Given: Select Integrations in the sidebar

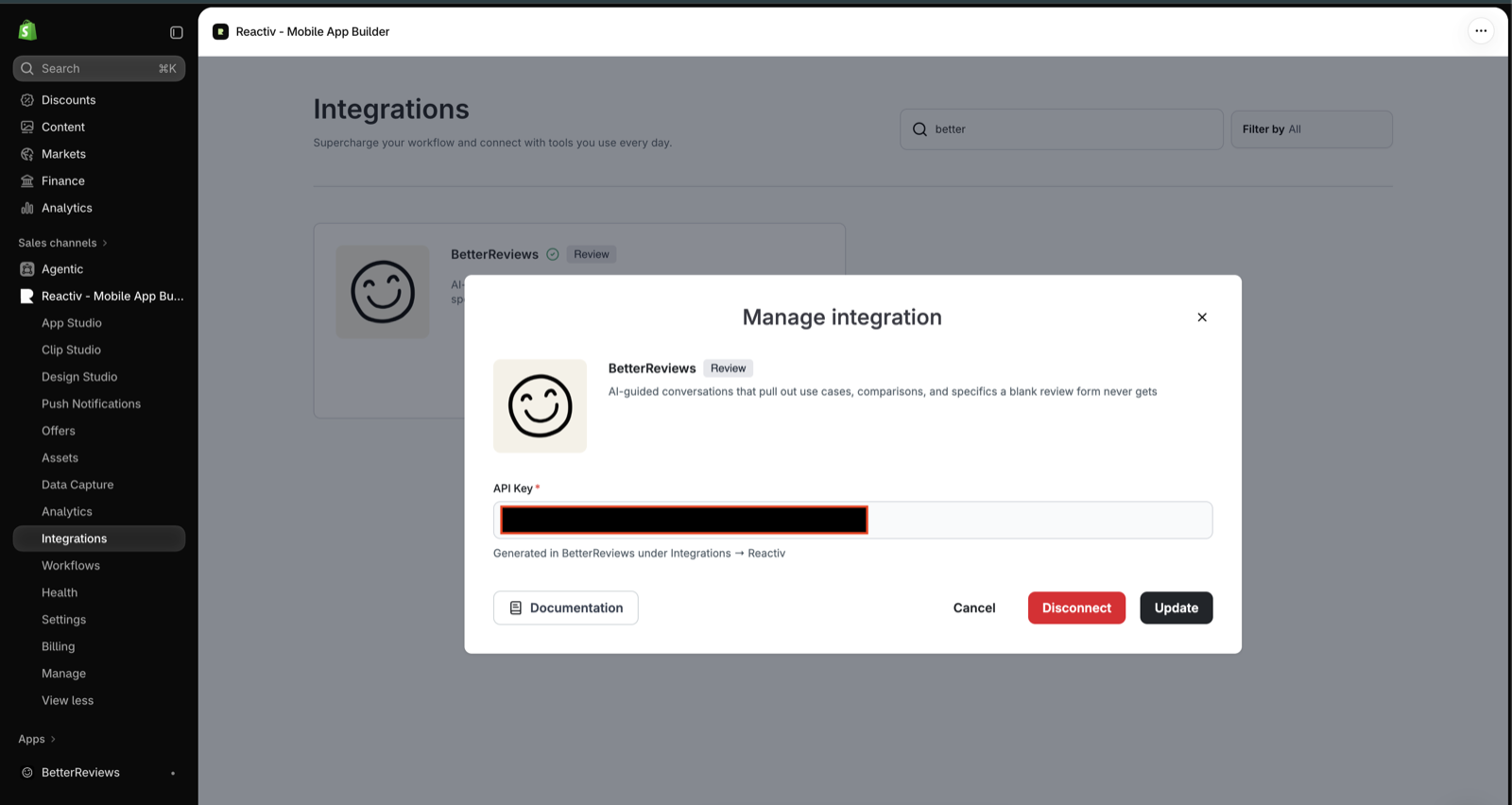Looking at the screenshot, I should pyautogui.click(x=99, y=539).
